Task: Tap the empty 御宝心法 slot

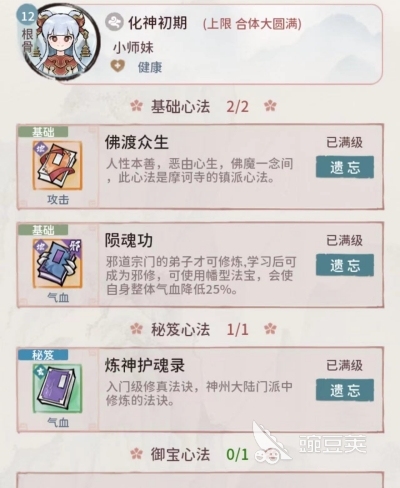Action: point(200,480)
